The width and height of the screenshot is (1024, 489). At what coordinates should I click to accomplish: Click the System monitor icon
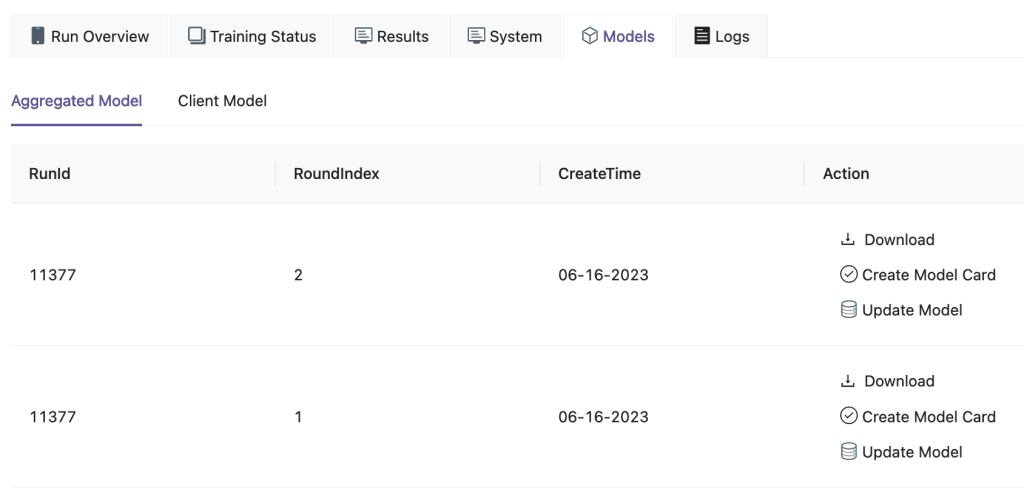pos(476,36)
